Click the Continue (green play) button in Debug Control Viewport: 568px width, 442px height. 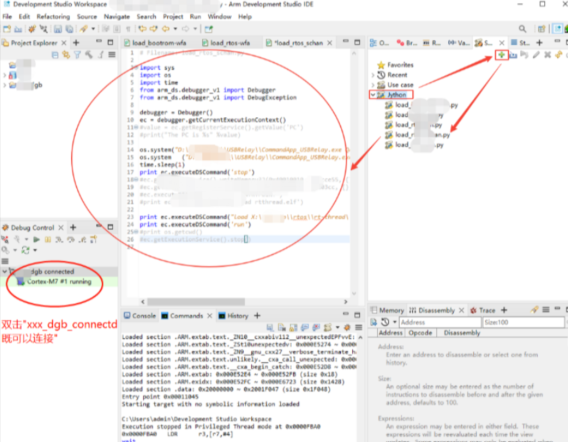point(37,239)
